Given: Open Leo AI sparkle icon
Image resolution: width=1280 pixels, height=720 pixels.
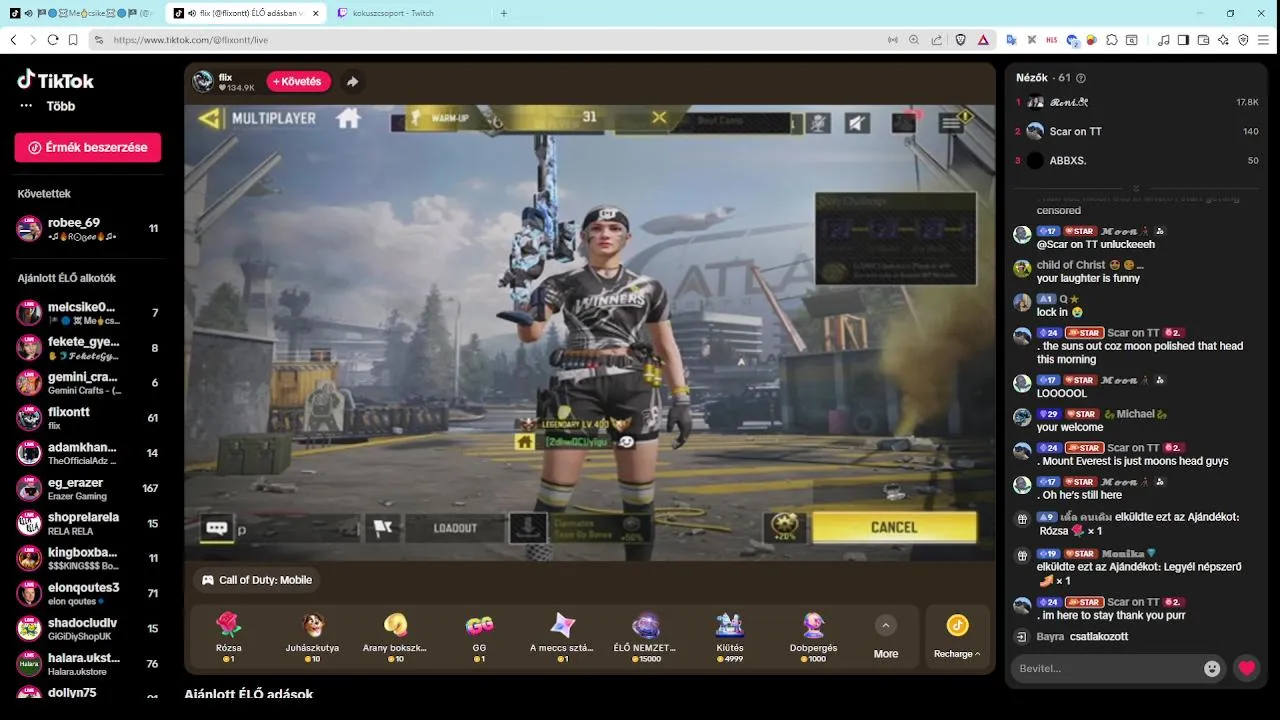Looking at the screenshot, I should pyautogui.click(x=1223, y=40).
